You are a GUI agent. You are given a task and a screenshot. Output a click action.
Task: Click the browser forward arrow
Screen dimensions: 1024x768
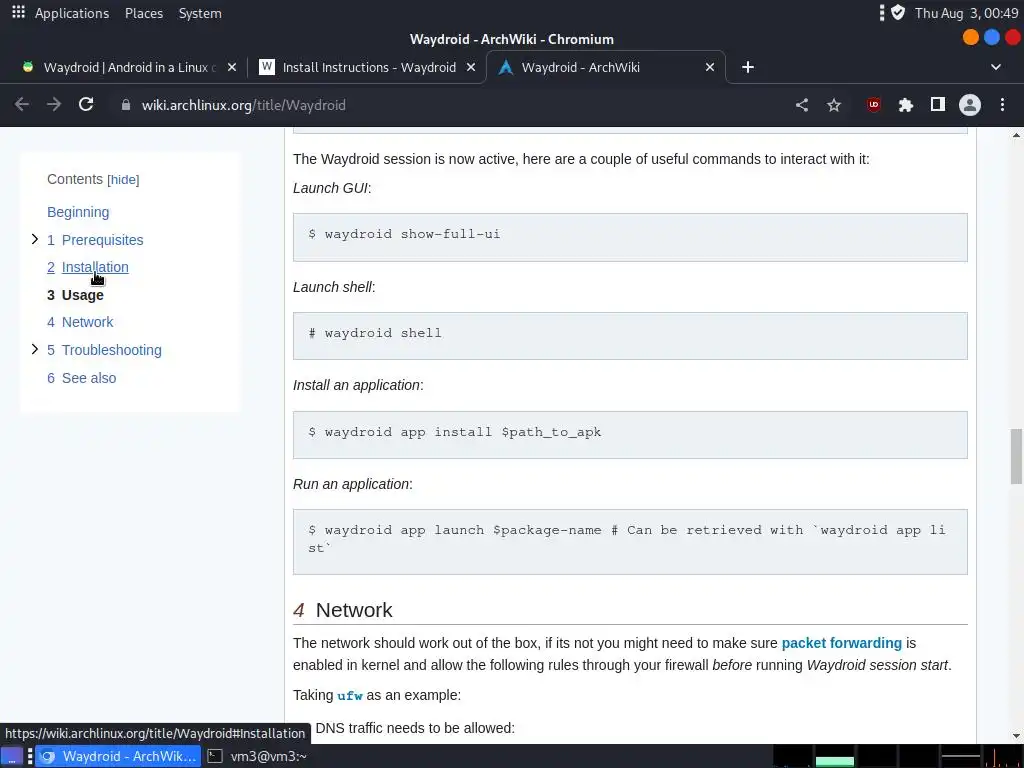pyautogui.click(x=54, y=105)
